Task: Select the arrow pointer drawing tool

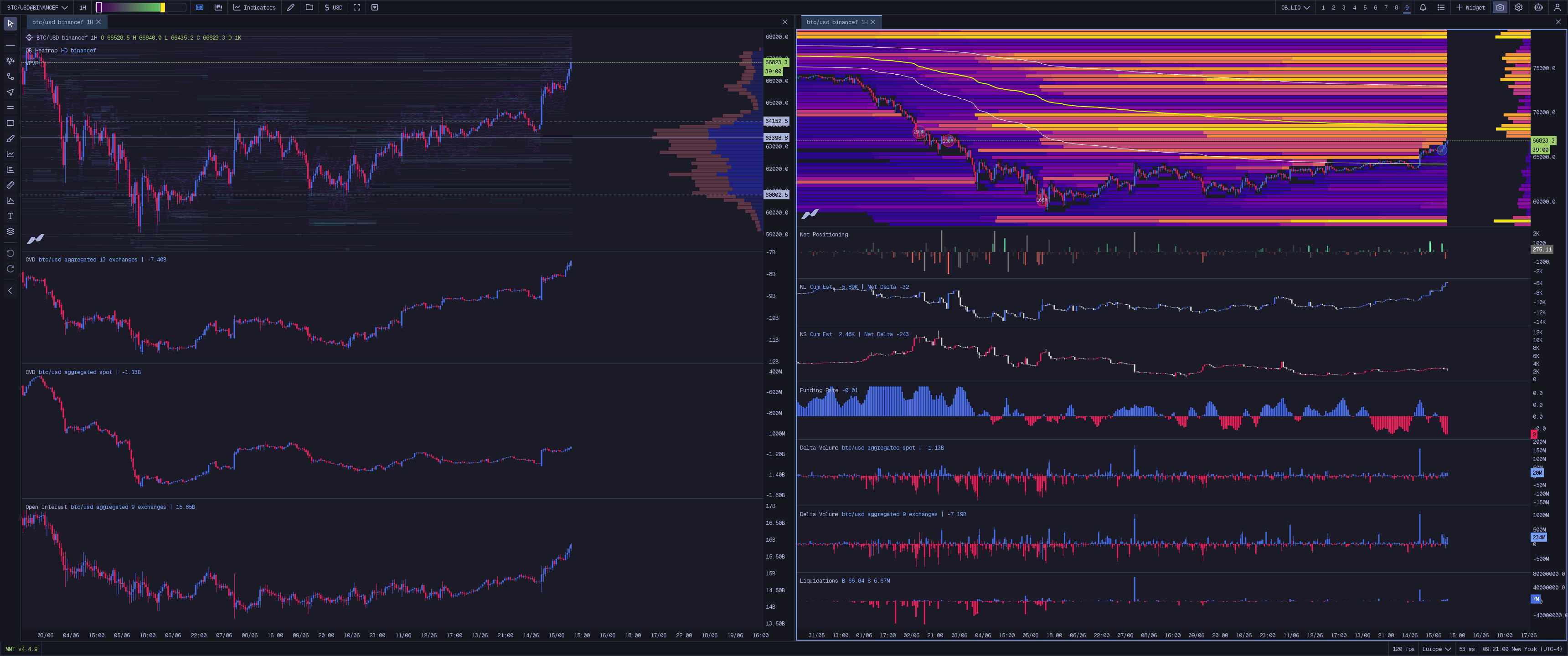Action: coord(10,92)
